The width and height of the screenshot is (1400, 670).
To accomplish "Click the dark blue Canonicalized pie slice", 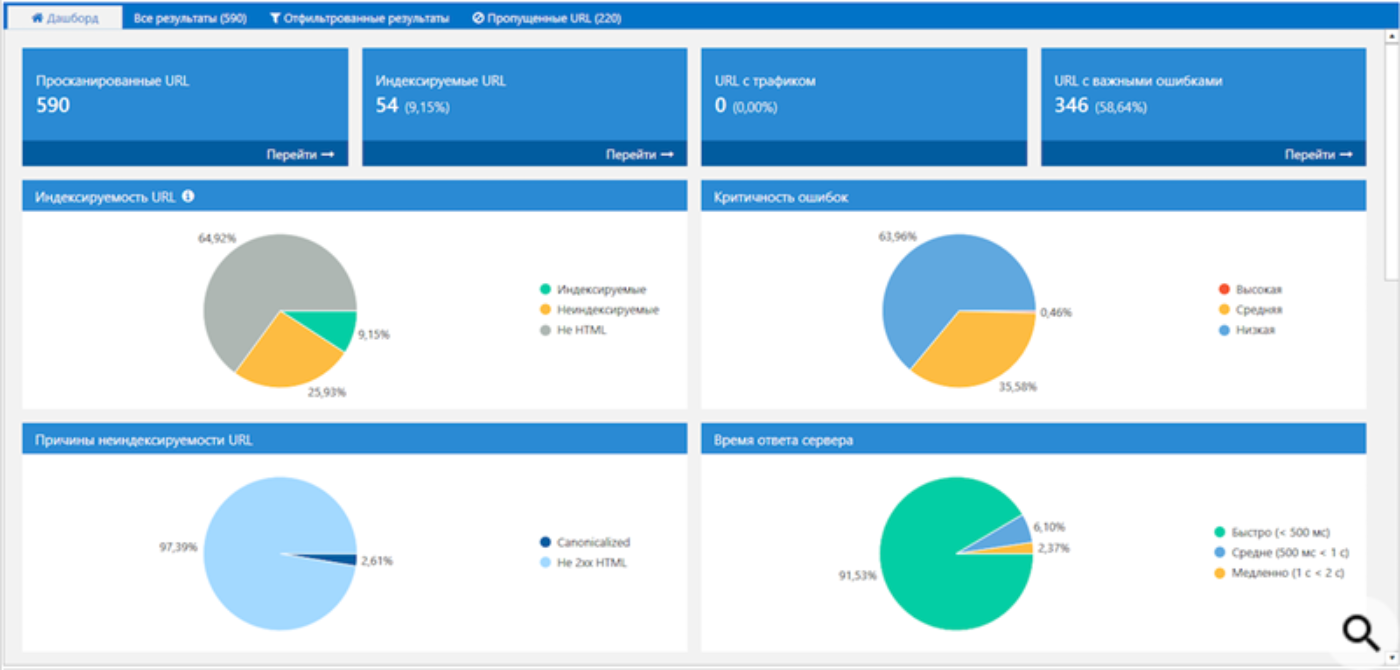I will coord(335,559).
